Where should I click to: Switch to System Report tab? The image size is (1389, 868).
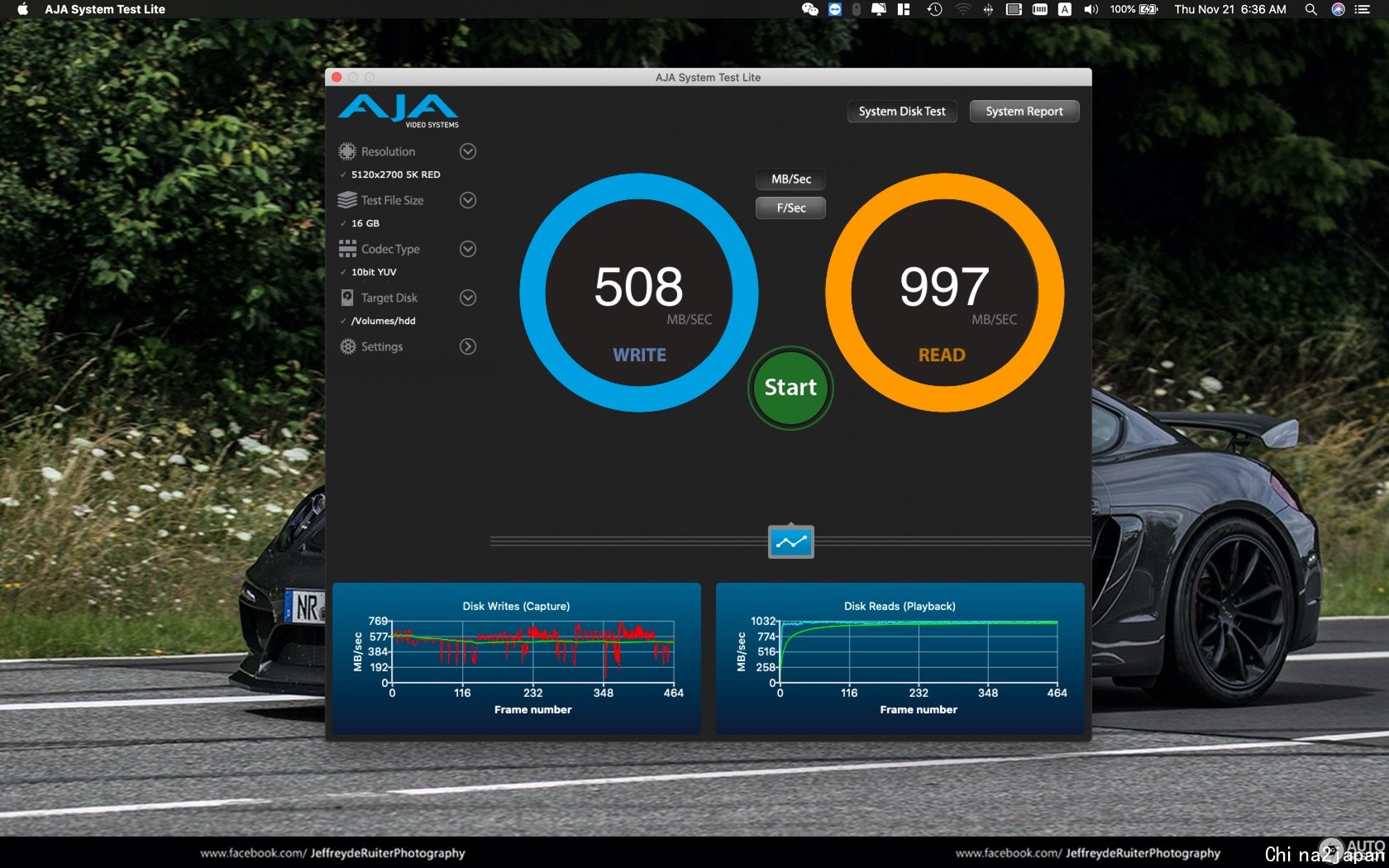pos(1024,112)
